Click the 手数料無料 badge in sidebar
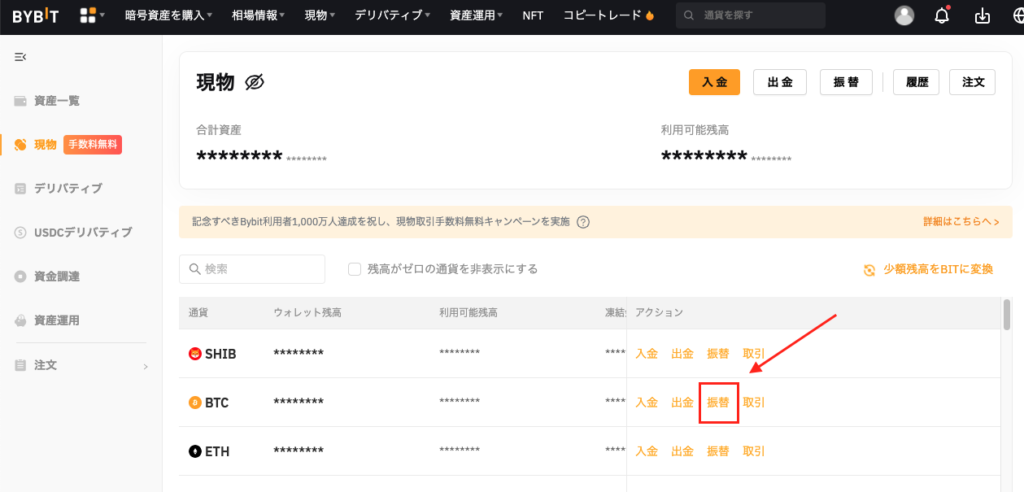This screenshot has width=1024, height=492. (93, 144)
